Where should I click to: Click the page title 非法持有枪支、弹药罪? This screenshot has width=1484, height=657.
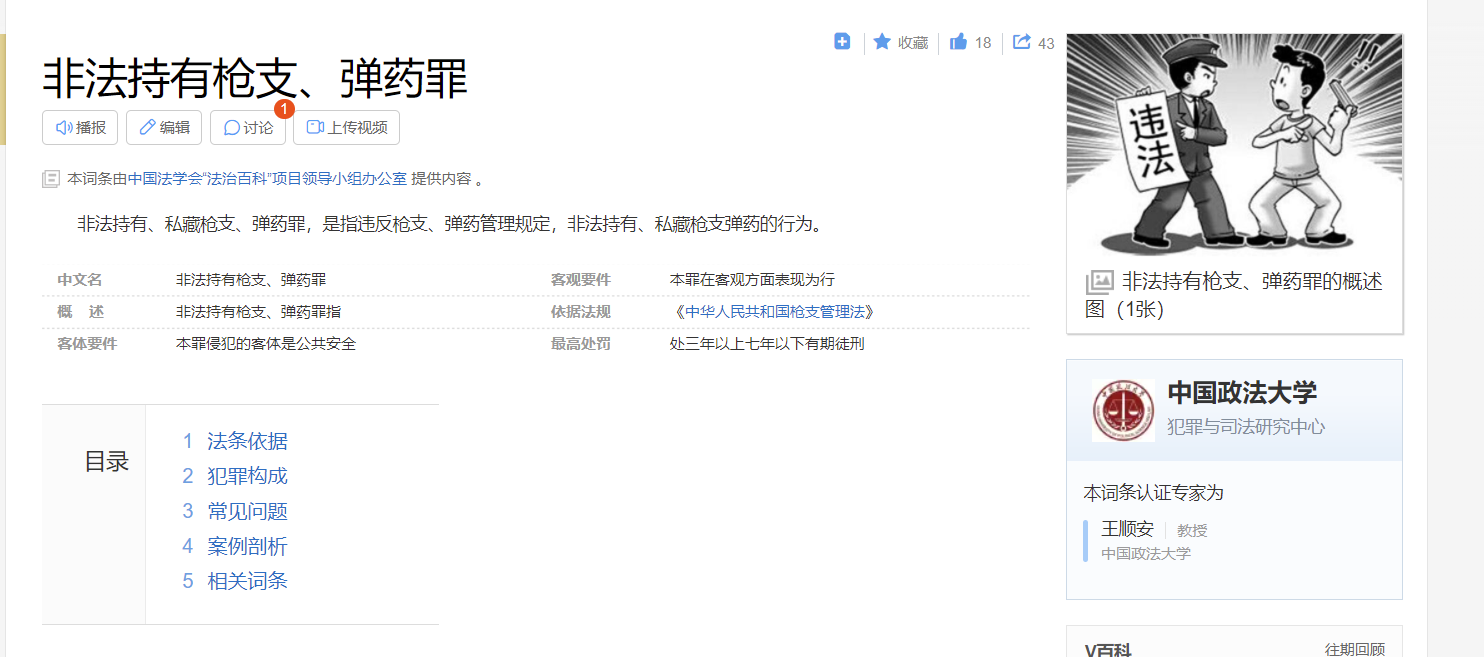(255, 78)
